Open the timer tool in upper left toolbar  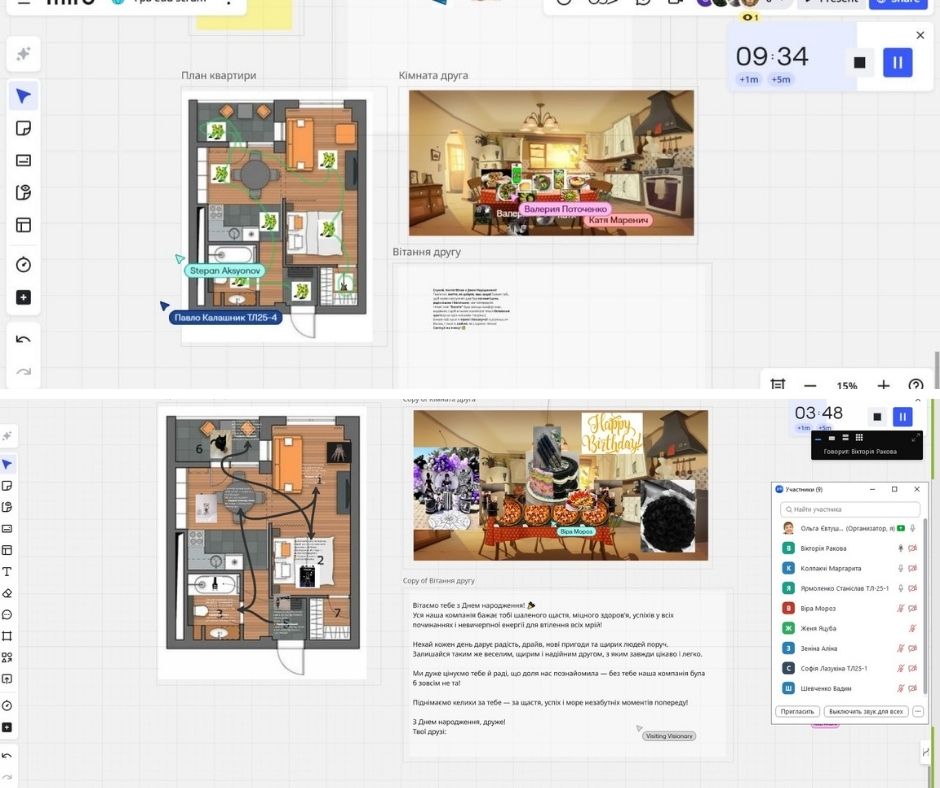click(24, 265)
